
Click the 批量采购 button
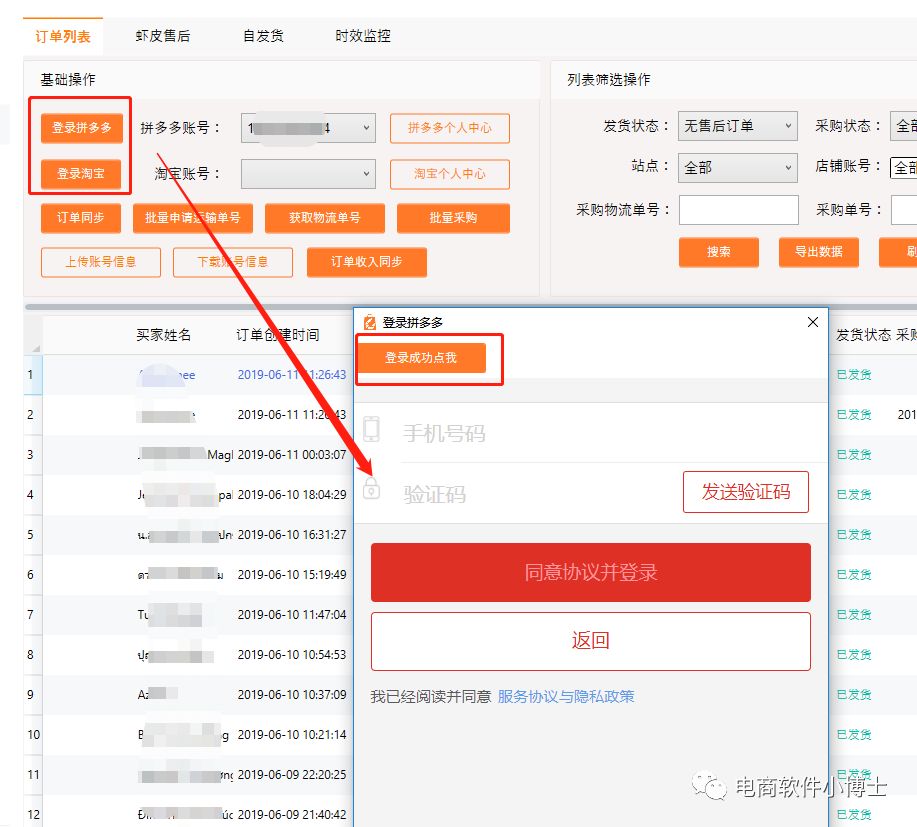[453, 218]
